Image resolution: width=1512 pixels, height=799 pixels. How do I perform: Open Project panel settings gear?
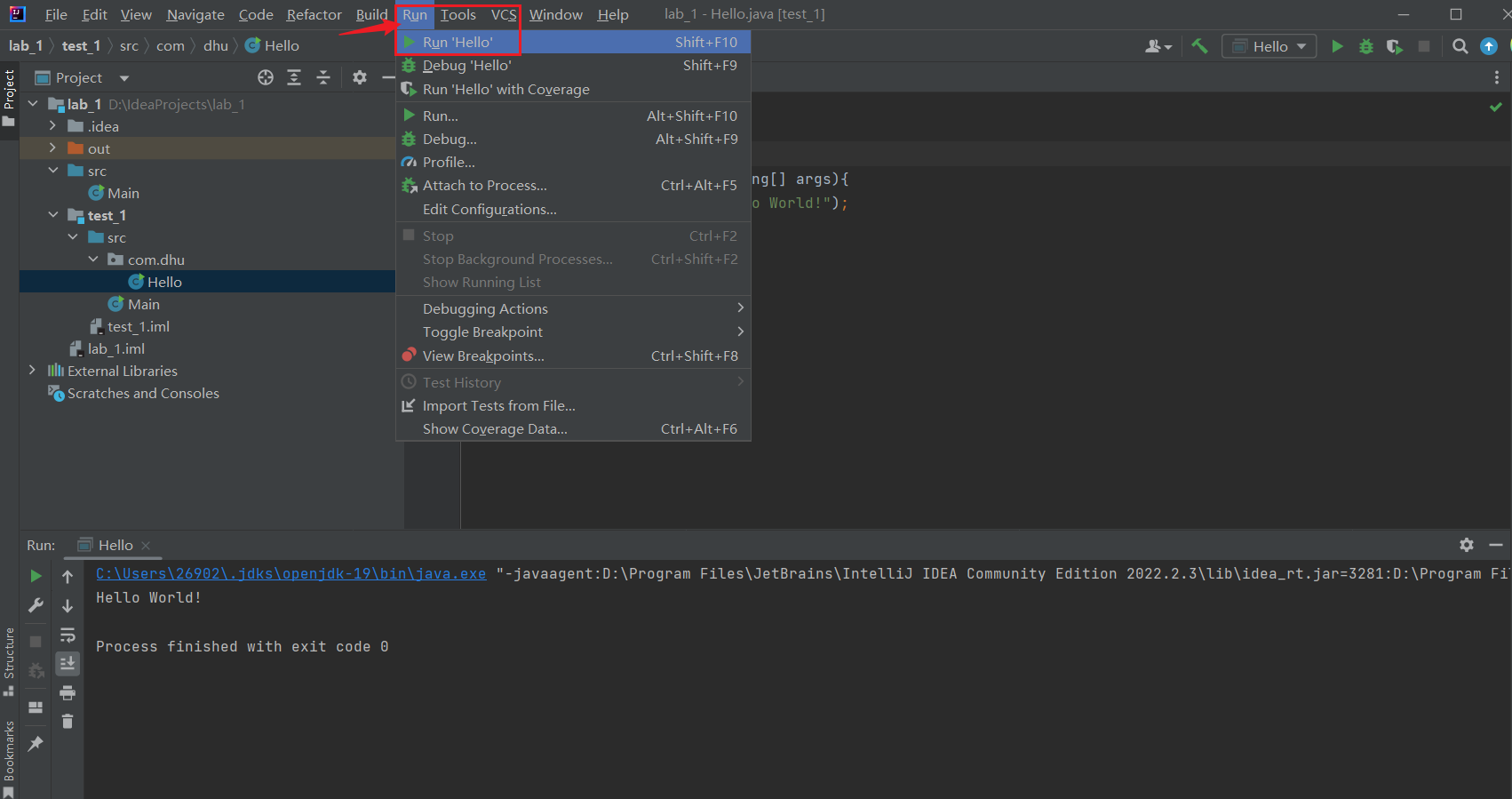pos(360,77)
